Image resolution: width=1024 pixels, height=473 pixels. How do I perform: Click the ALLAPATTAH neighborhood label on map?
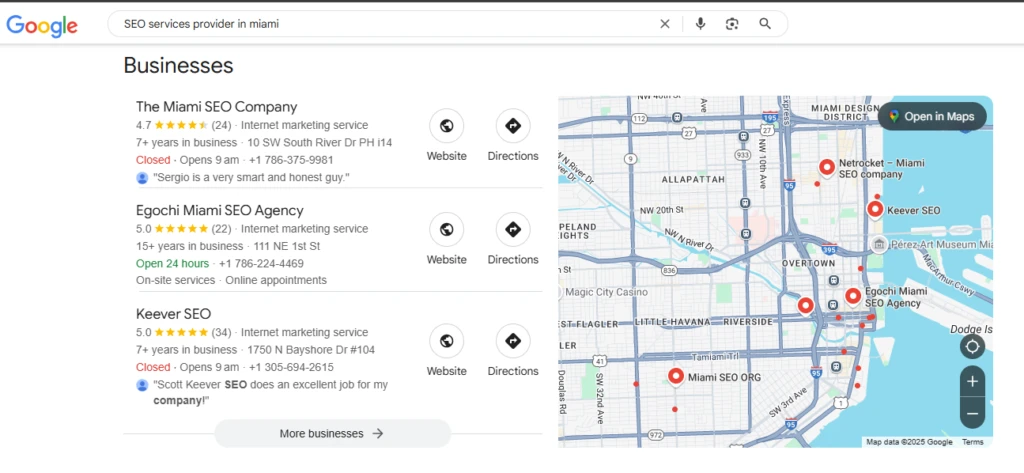[693, 179]
